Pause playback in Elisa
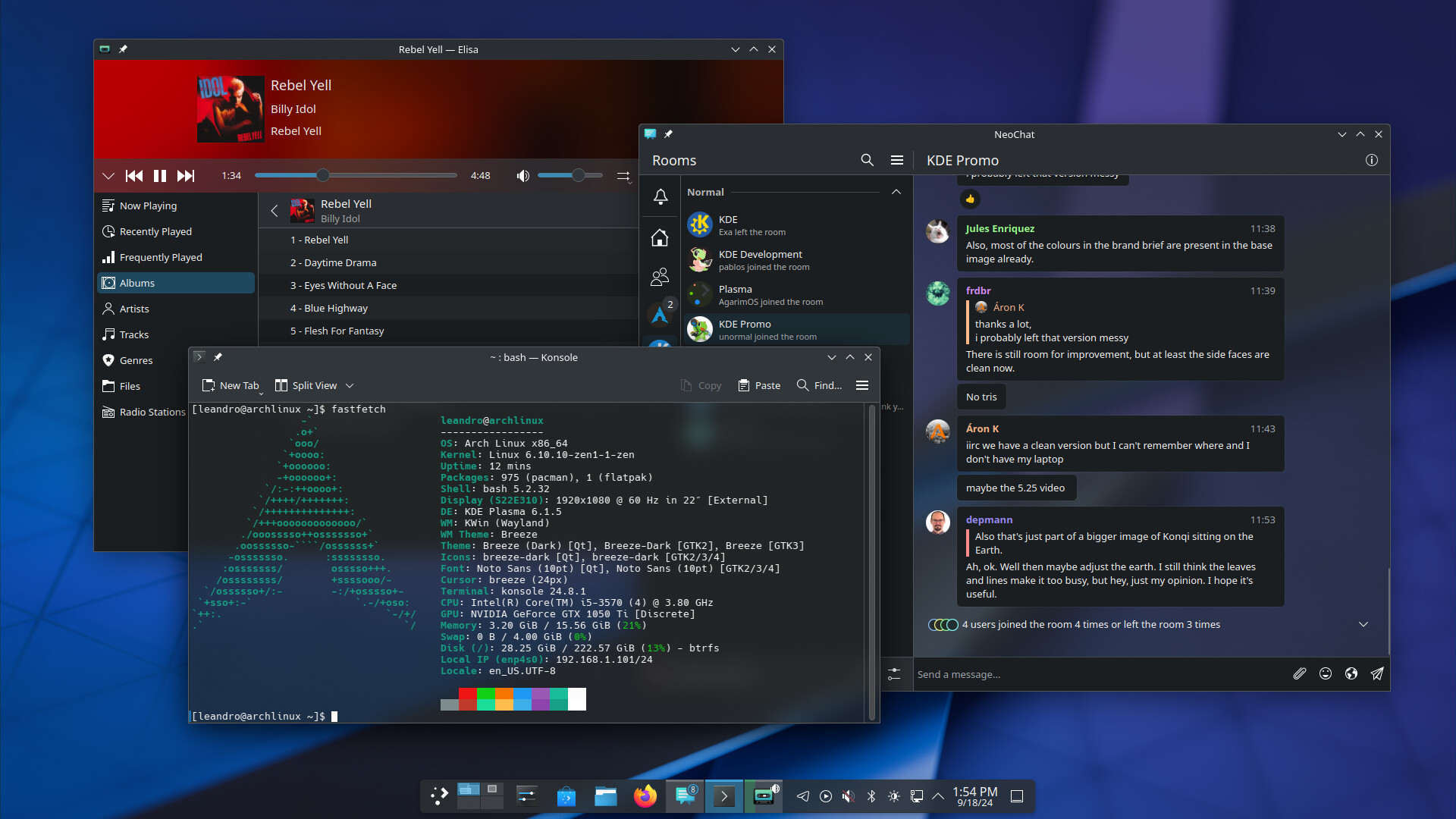The image size is (1456, 819). (x=160, y=176)
